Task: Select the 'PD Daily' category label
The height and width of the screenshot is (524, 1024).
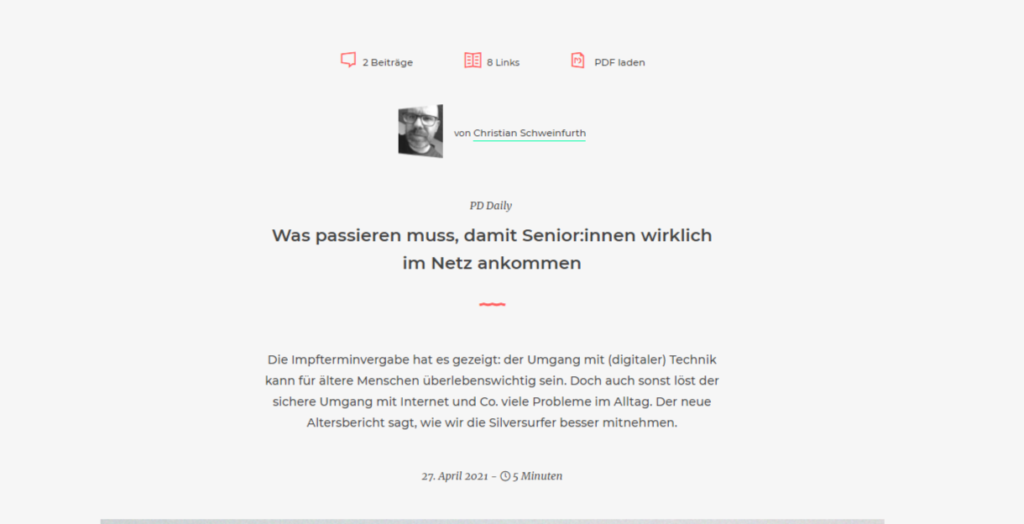Action: pyautogui.click(x=490, y=206)
